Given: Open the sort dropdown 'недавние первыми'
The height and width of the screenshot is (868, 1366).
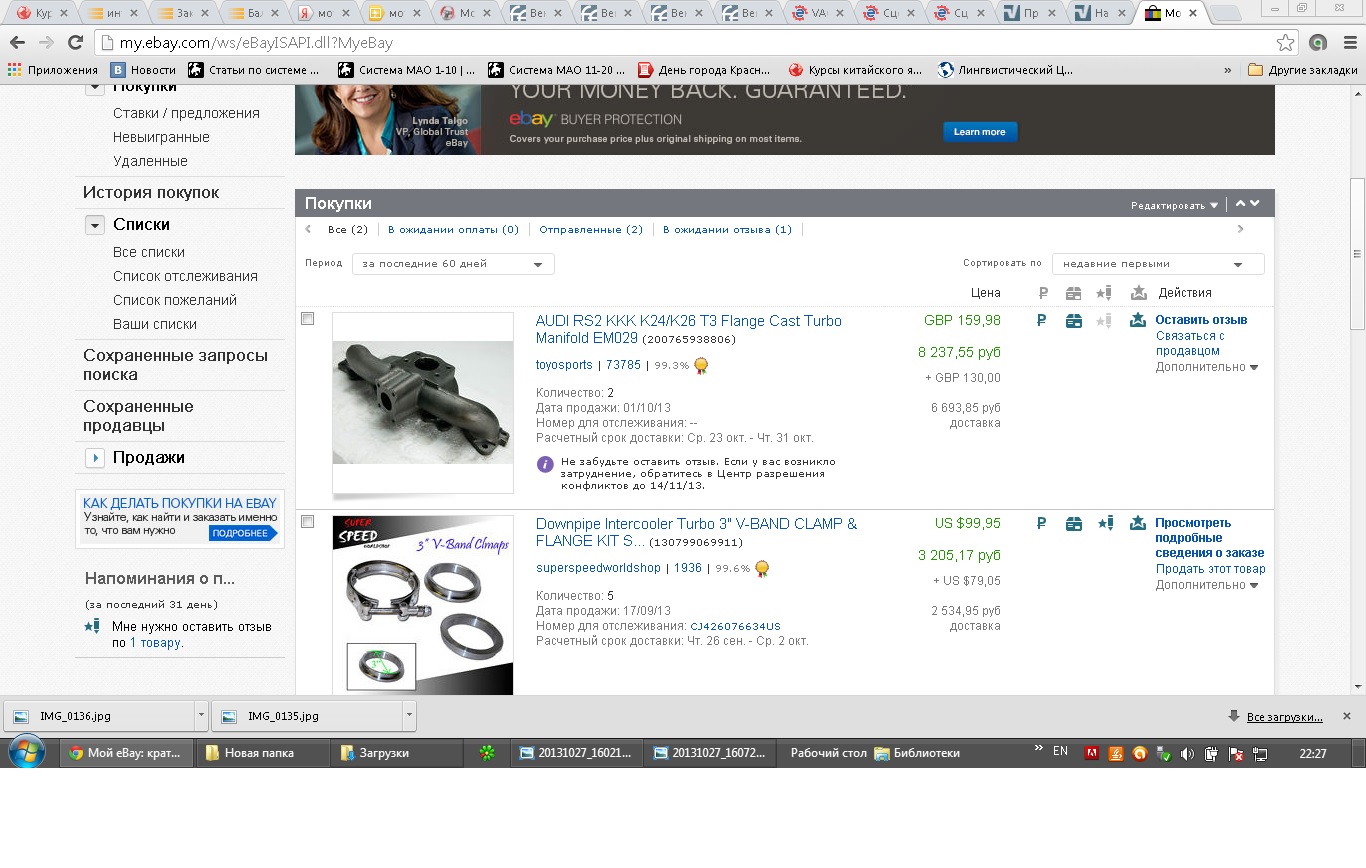Looking at the screenshot, I should 1157,264.
